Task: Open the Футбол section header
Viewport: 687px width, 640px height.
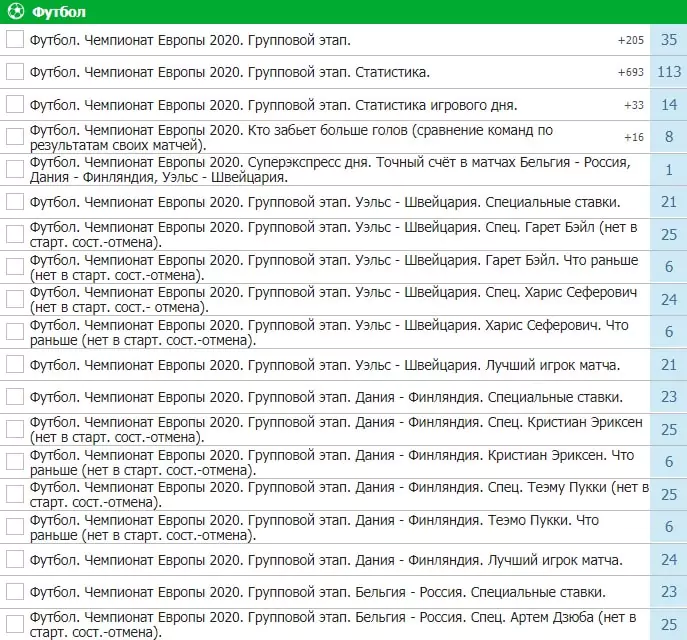Action: pyautogui.click(x=344, y=12)
